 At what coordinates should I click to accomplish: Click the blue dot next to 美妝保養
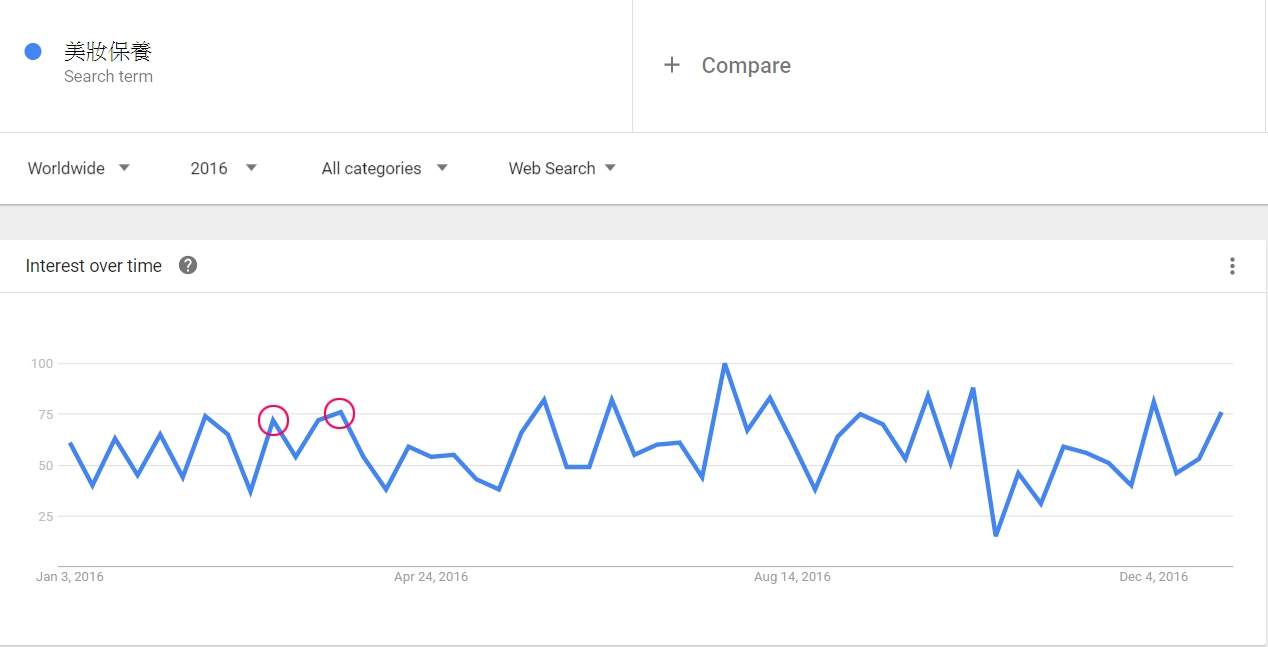pos(33,51)
